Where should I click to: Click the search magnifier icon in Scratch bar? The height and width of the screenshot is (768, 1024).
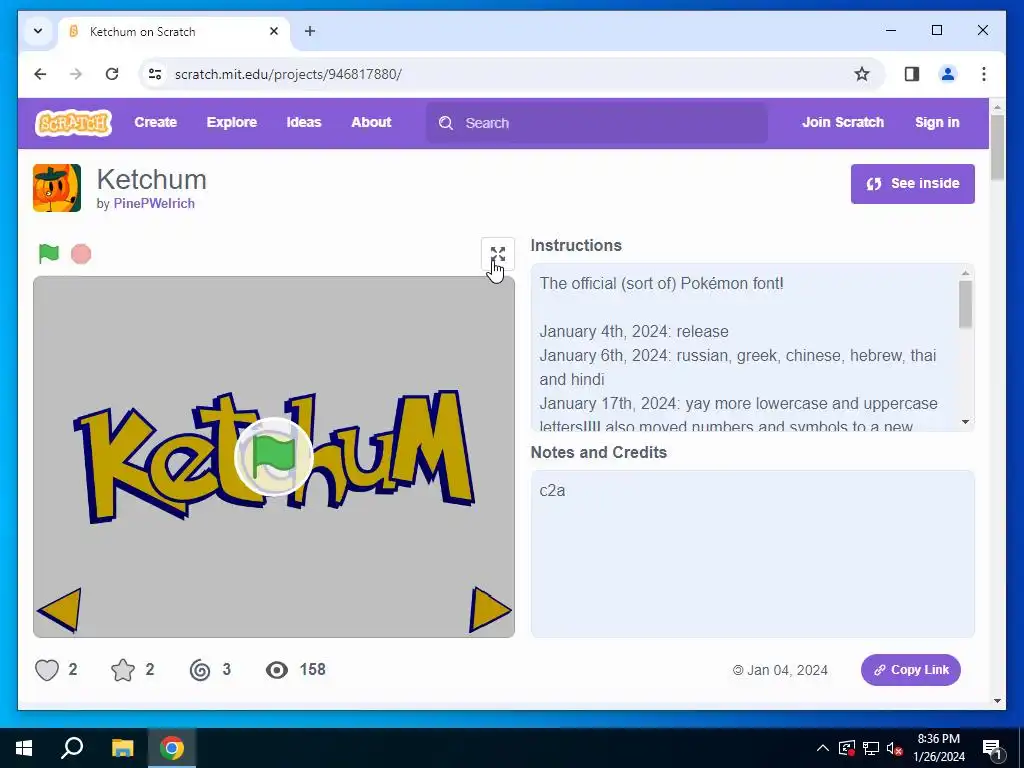point(446,123)
